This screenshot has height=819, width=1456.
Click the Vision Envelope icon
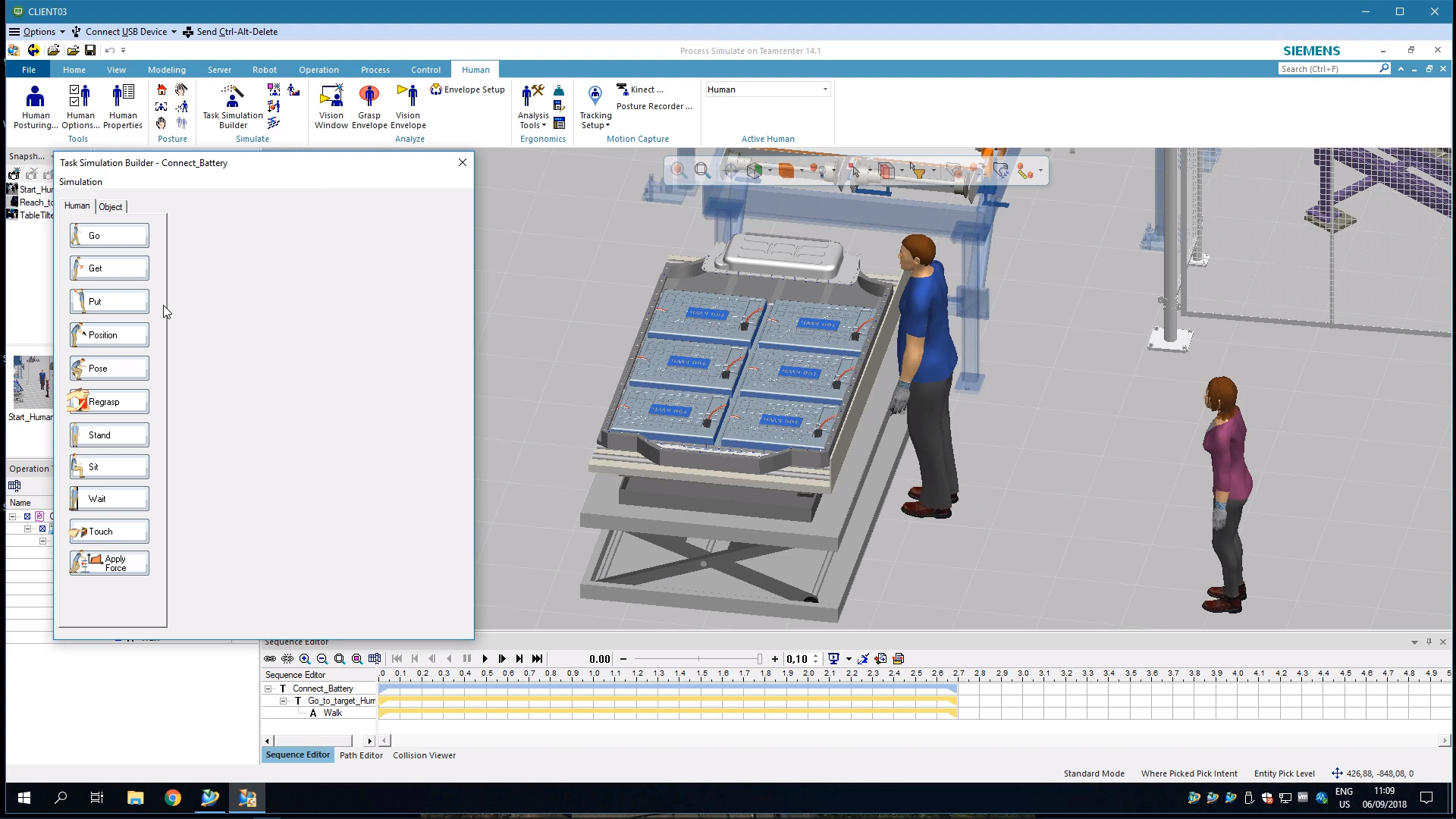click(408, 106)
